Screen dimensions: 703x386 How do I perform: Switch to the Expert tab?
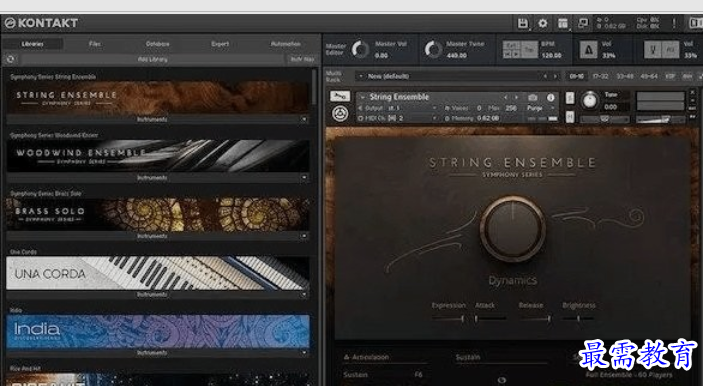tap(220, 44)
